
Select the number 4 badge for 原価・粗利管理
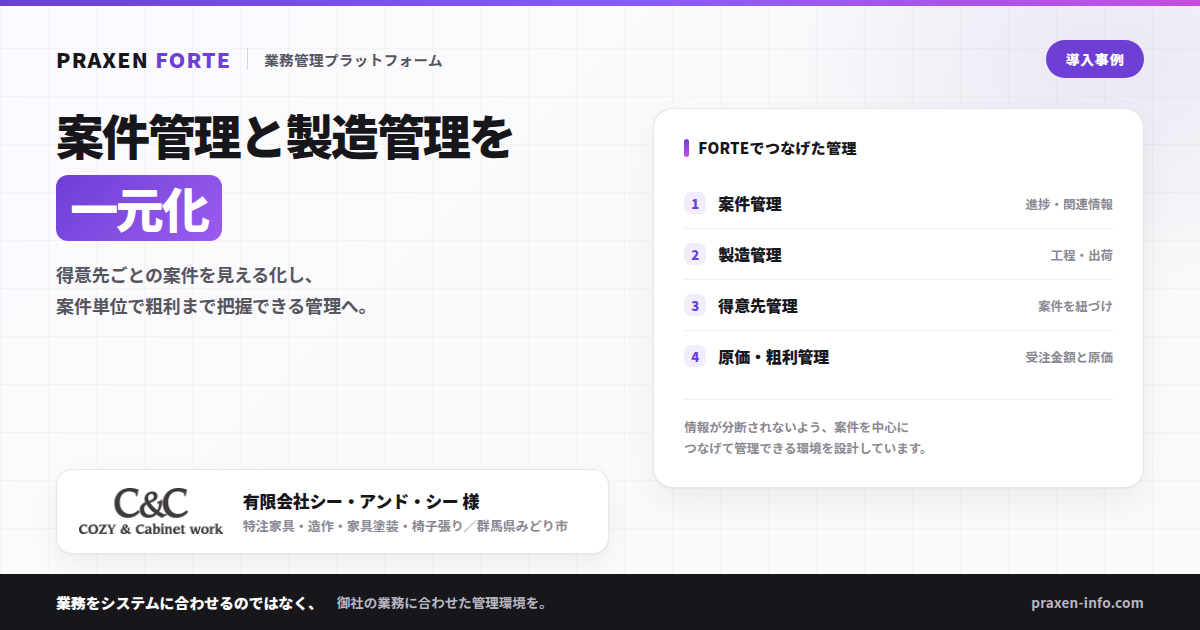(x=695, y=357)
